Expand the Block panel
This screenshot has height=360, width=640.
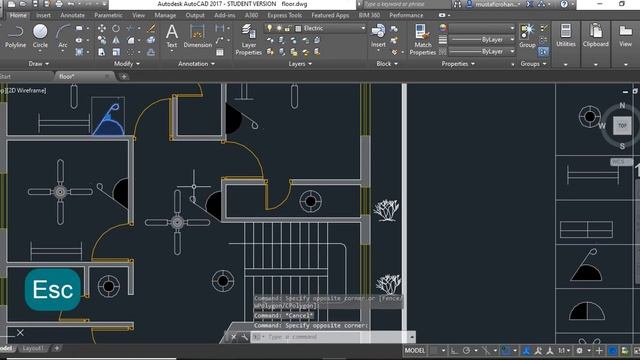(x=387, y=64)
